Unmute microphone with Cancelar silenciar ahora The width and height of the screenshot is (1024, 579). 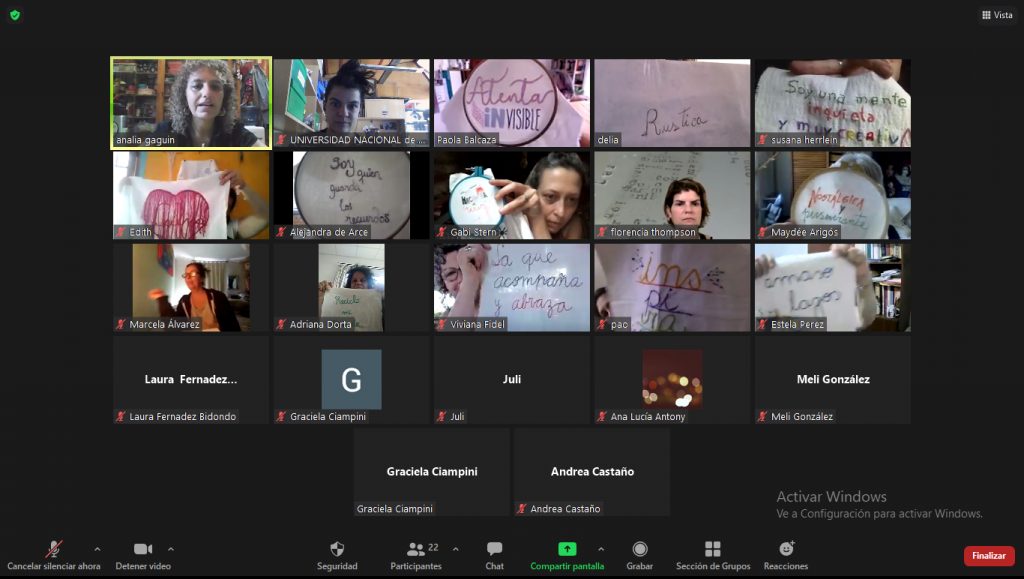point(54,549)
